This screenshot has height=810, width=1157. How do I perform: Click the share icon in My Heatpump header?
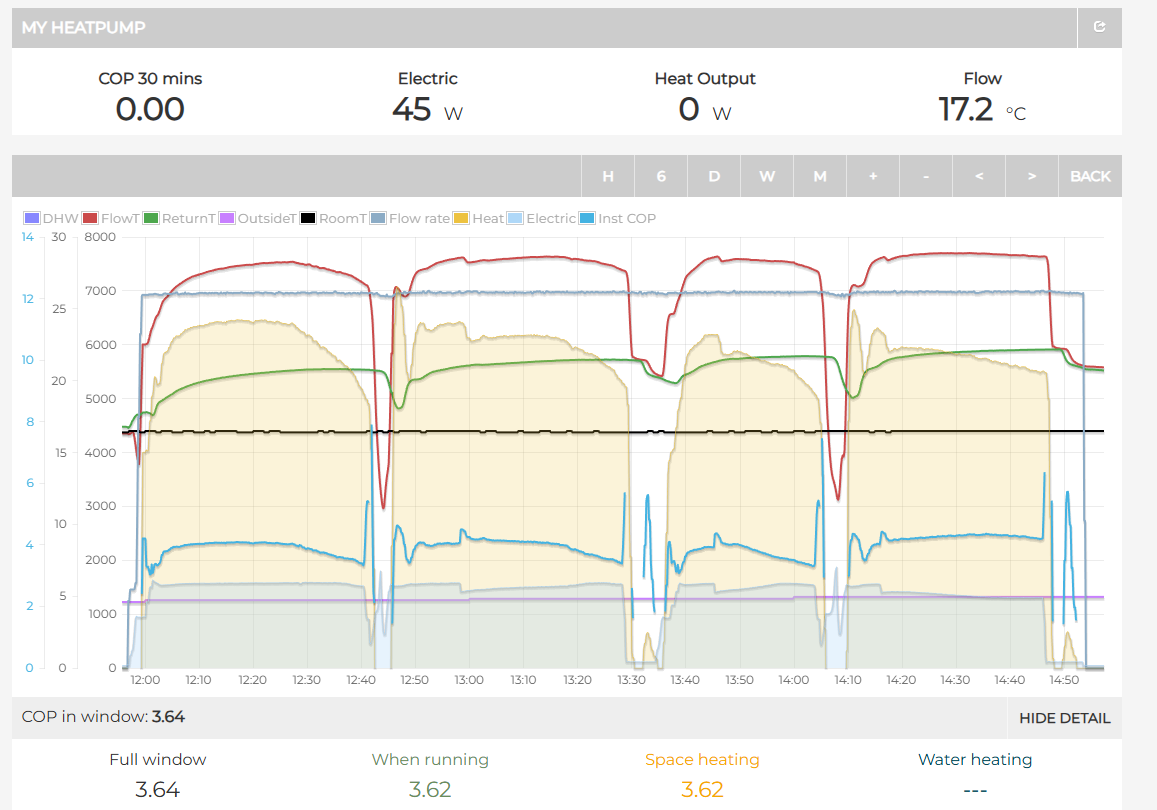click(1100, 28)
